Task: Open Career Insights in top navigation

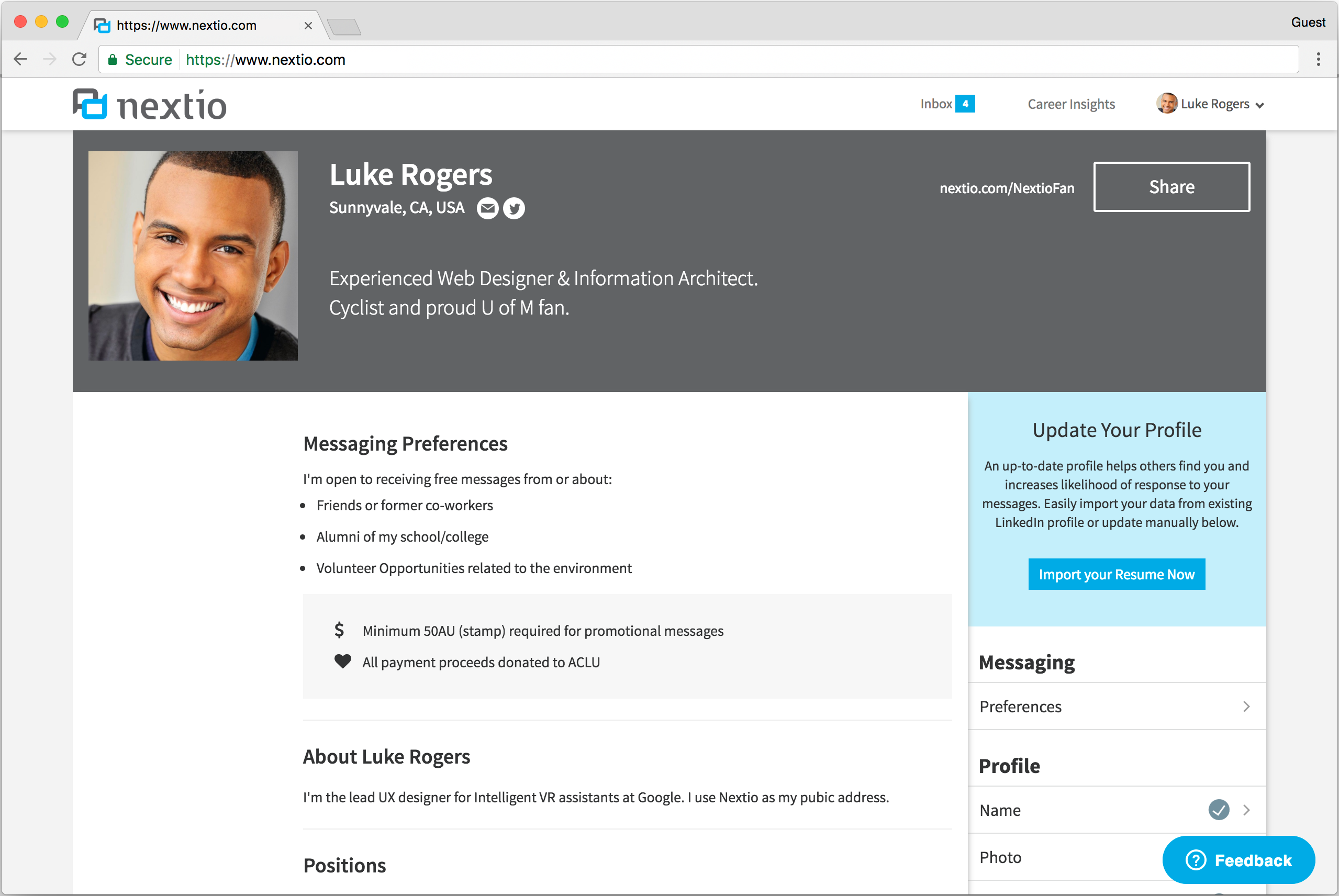Action: pyautogui.click(x=1071, y=104)
